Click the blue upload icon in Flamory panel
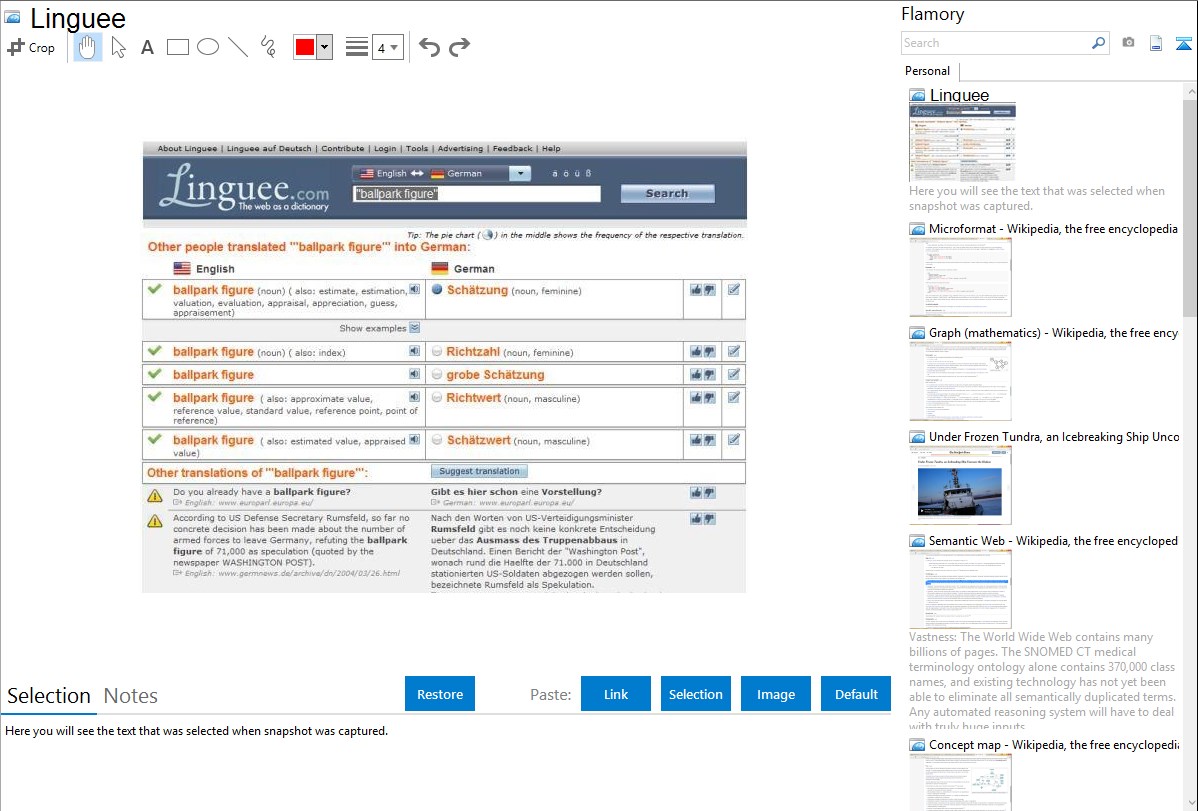 click(x=1183, y=43)
